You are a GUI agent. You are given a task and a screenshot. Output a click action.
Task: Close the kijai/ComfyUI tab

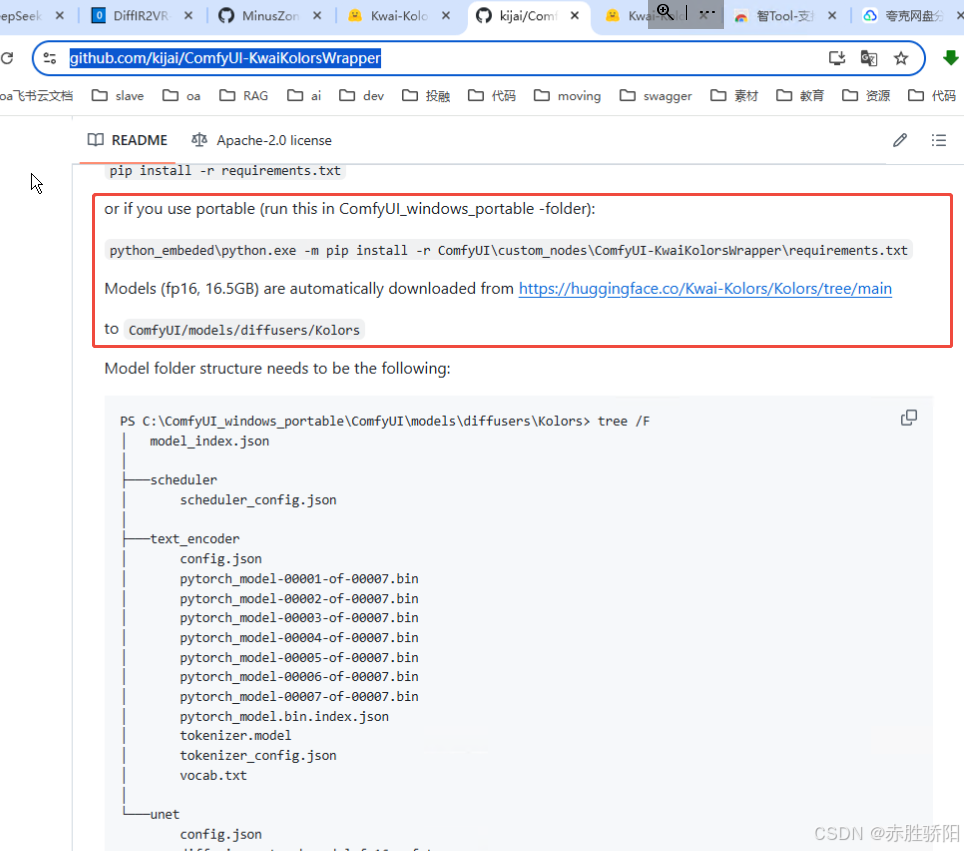pyautogui.click(x=574, y=15)
